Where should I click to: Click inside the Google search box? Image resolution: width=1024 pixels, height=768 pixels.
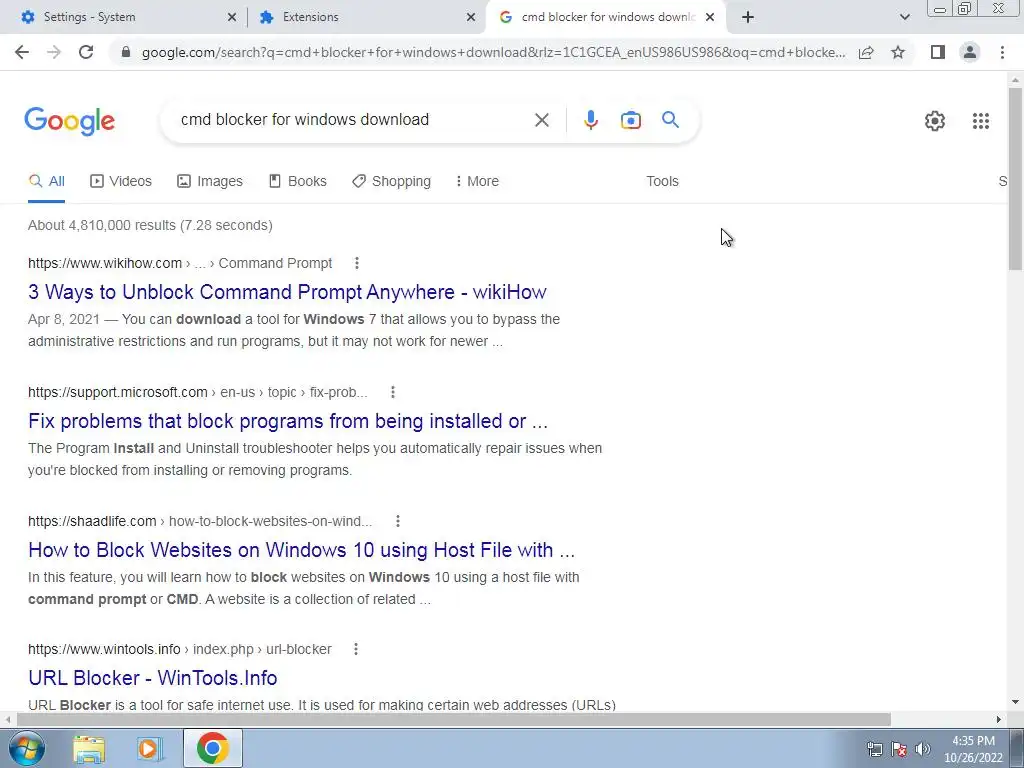tap(353, 120)
